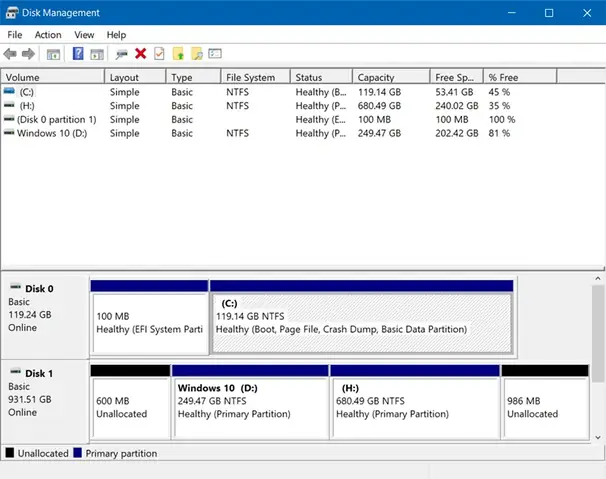Click Show/Hide Action Pane toolbar icon
The width and height of the screenshot is (606, 479).
[97, 54]
